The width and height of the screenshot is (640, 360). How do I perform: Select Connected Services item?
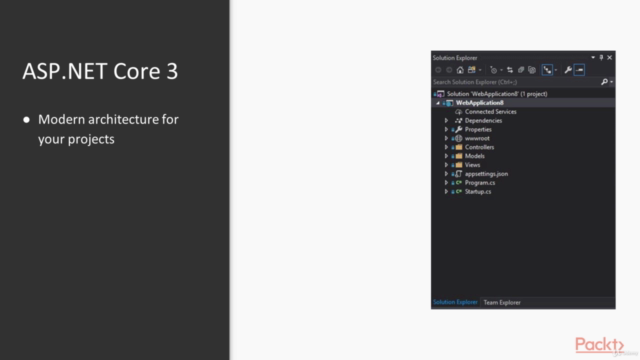(490, 112)
